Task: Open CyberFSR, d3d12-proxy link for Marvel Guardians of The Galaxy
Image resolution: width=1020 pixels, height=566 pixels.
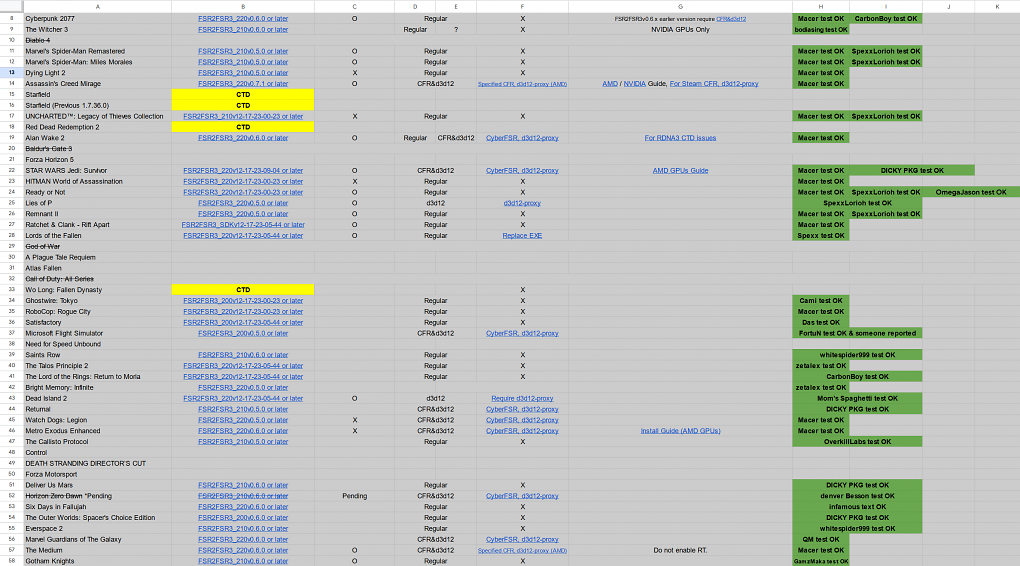Action: tap(522, 539)
